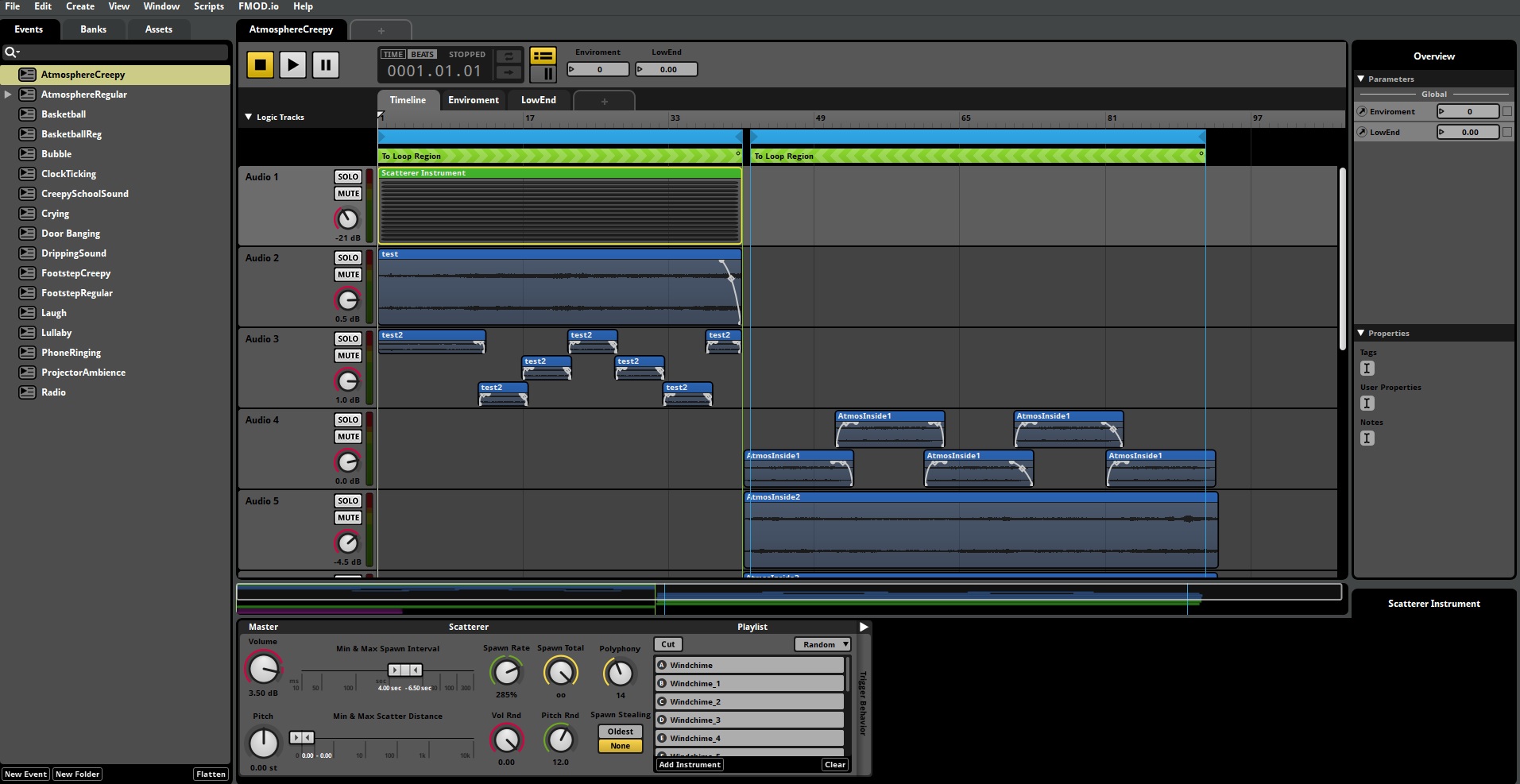Open the Scripts menu
The width and height of the screenshot is (1520, 784).
[209, 6]
